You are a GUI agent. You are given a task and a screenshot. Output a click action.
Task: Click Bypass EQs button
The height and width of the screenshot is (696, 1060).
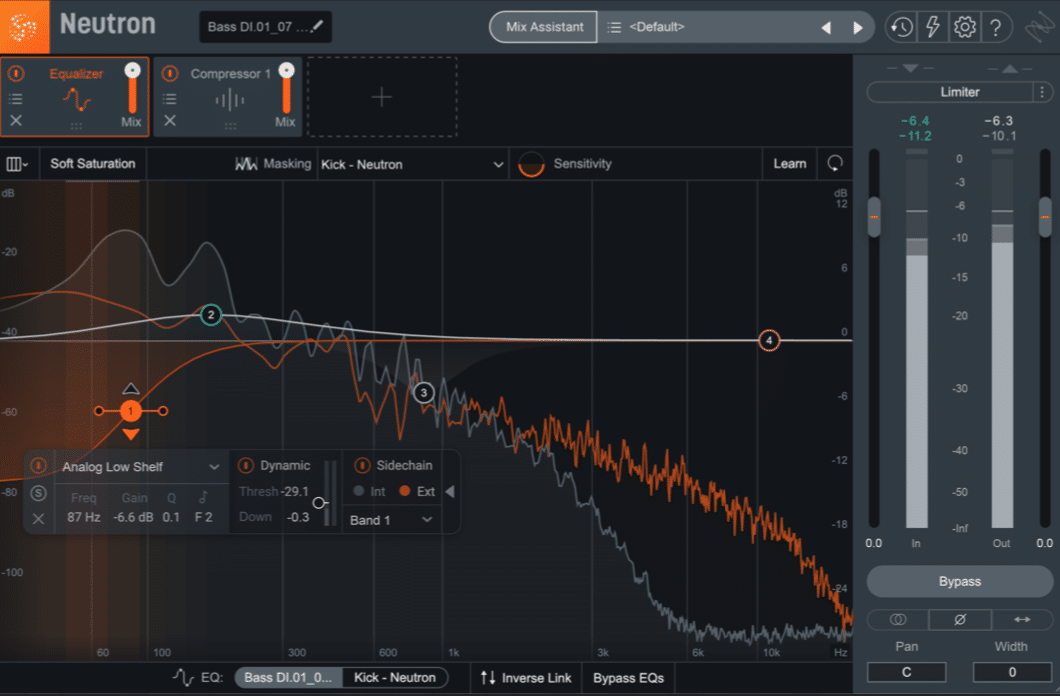pos(628,678)
